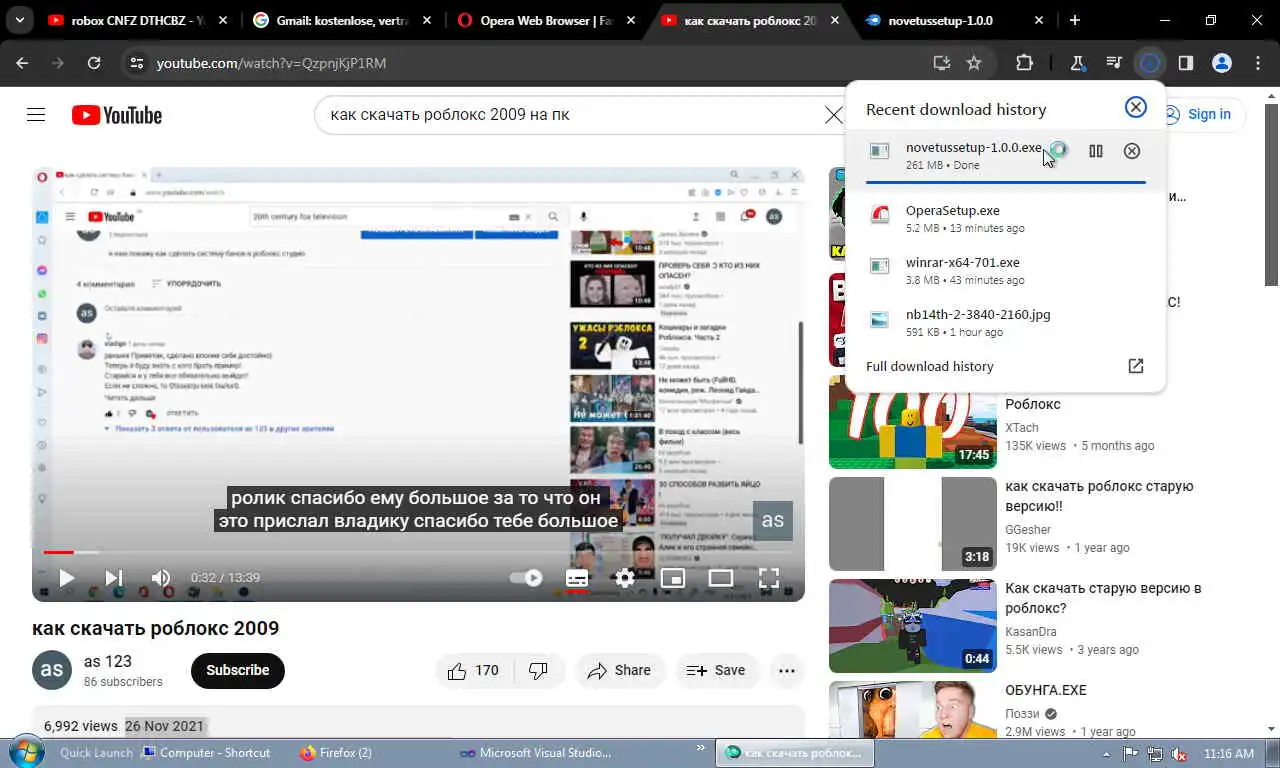Dislike the video
This screenshot has height=768, width=1280.
(x=539, y=670)
